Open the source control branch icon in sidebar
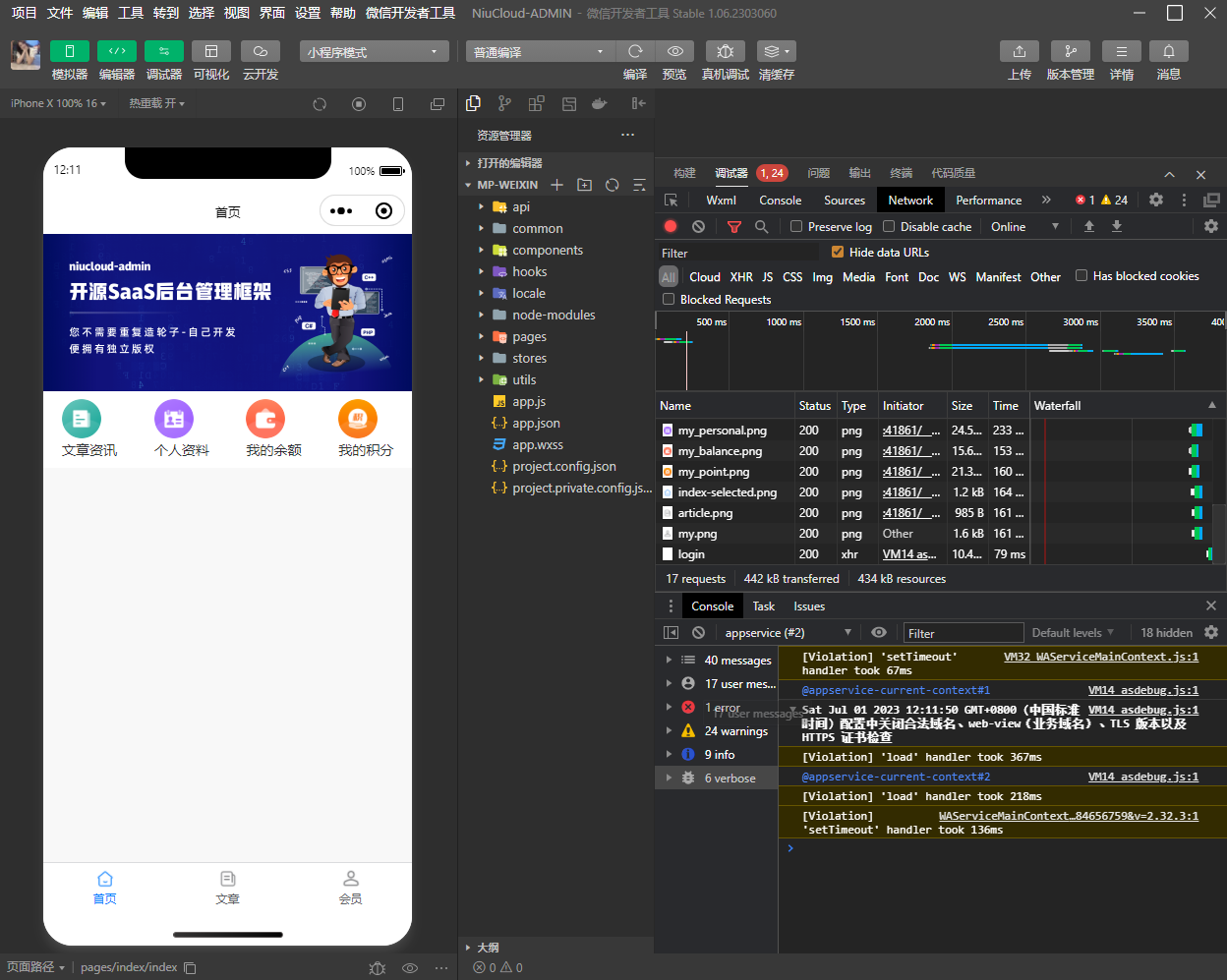Image resolution: width=1227 pixels, height=980 pixels. (504, 103)
